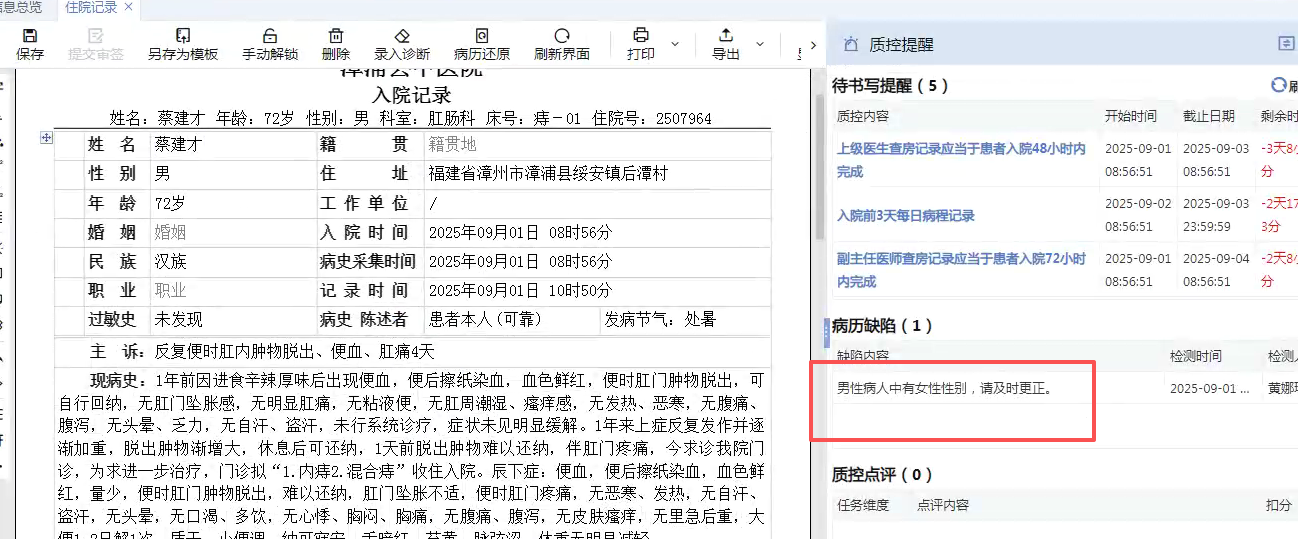Switch to the 住院记录 tab
Image resolution: width=1298 pixels, height=539 pixels.
(91, 7)
